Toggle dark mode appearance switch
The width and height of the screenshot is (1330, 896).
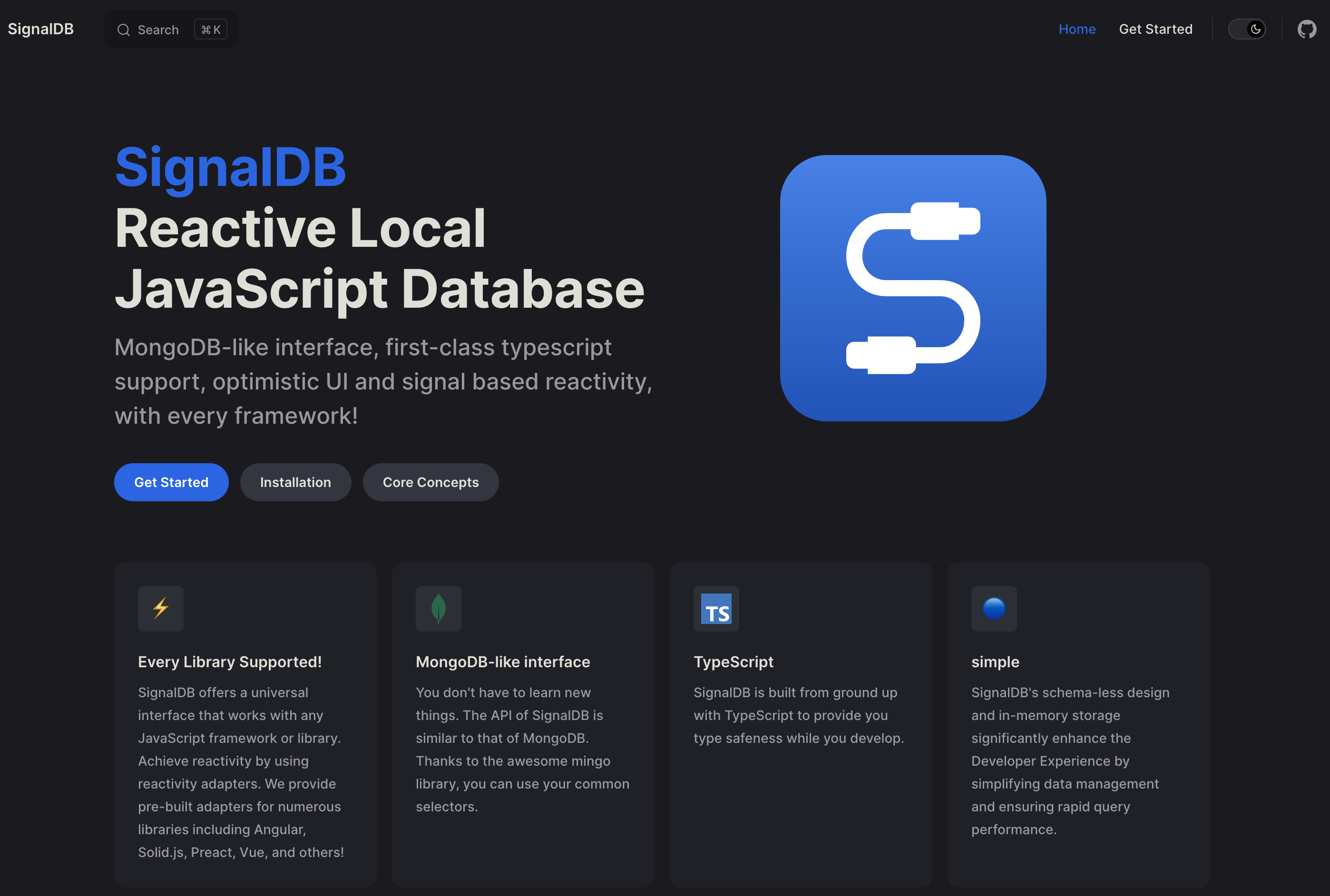1247,29
